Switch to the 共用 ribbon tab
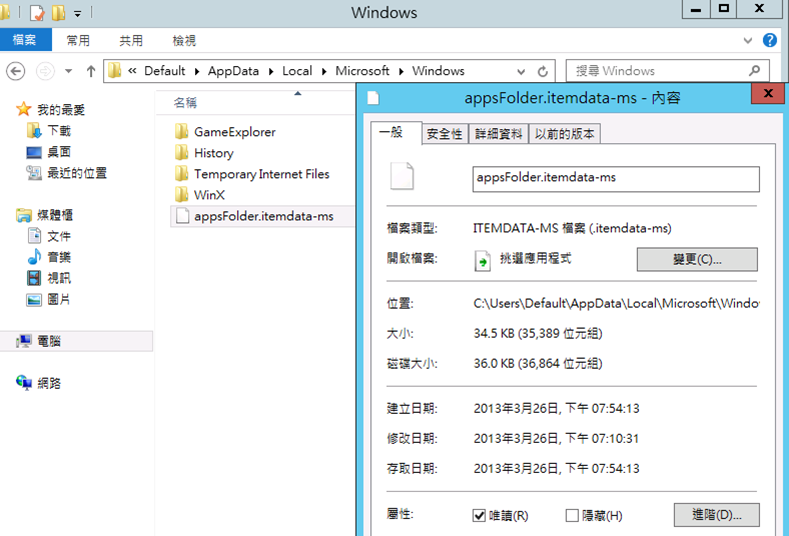The image size is (789, 536). [x=131, y=40]
